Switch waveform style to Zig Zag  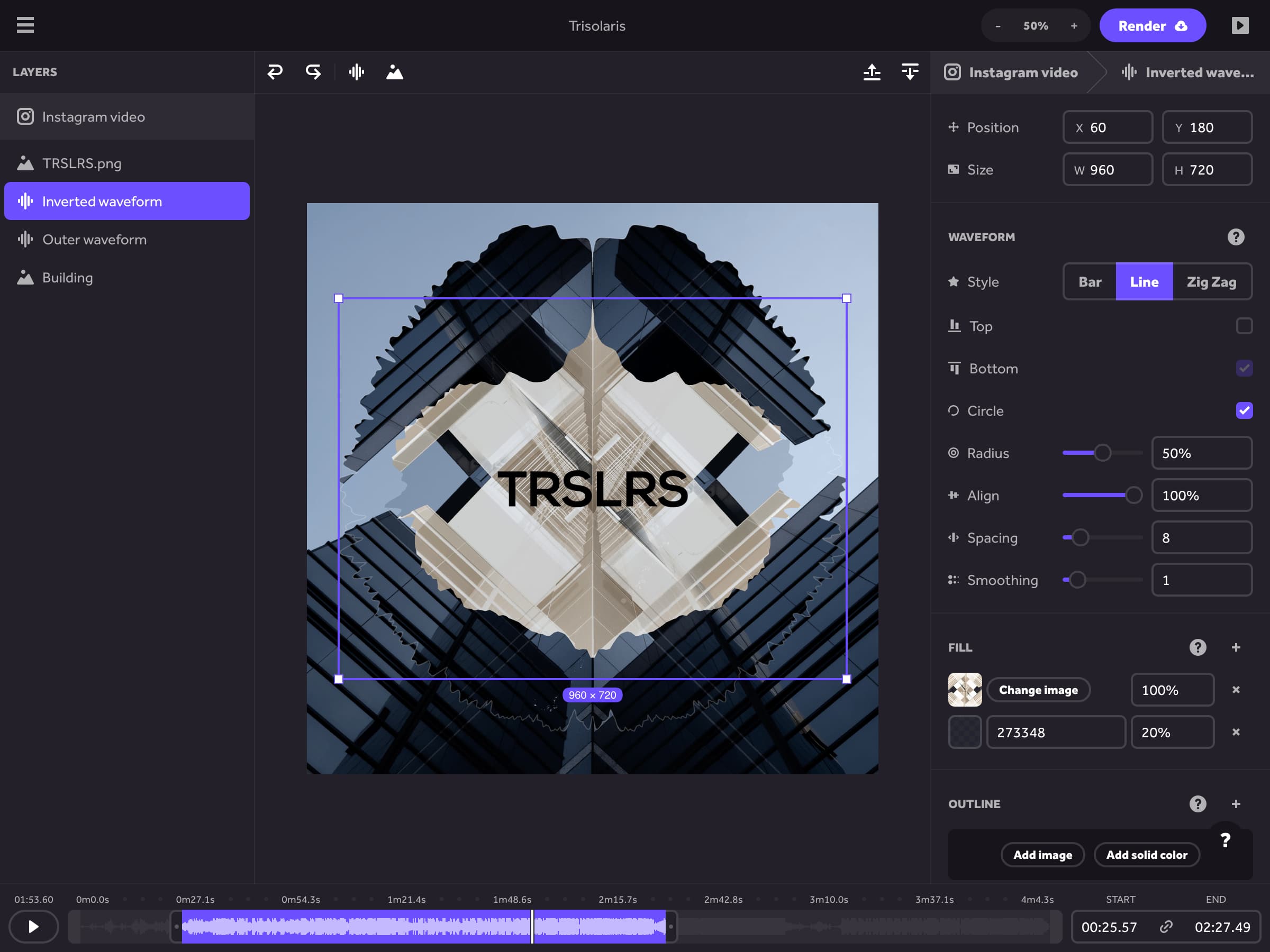click(1211, 282)
